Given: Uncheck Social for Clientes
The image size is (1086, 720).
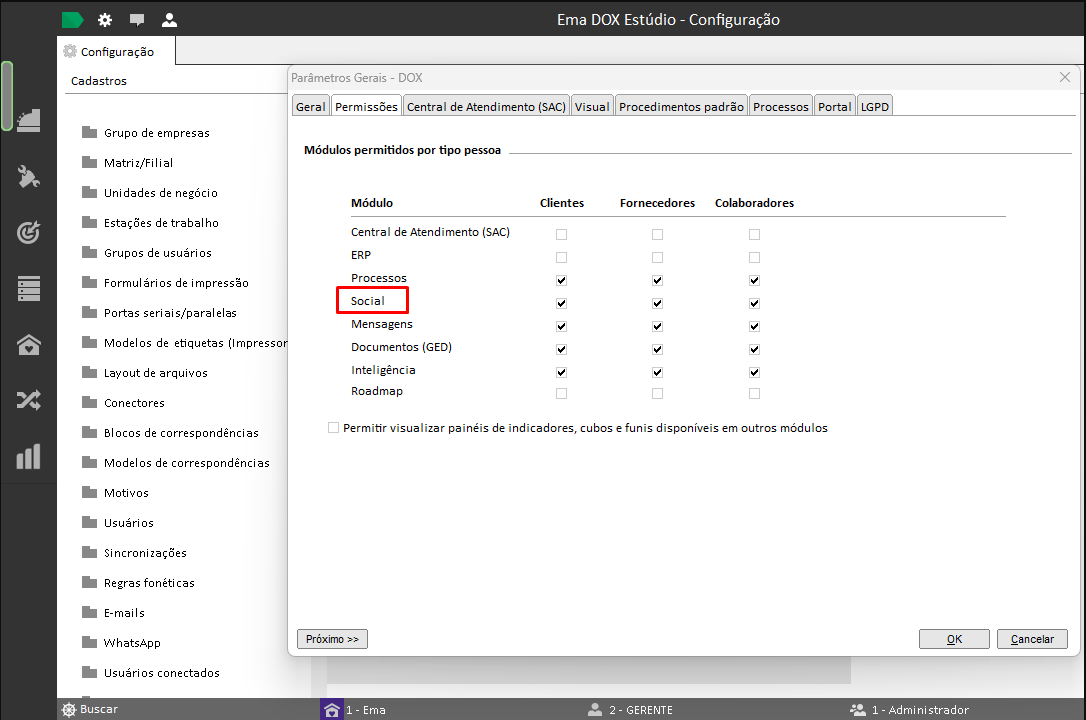Looking at the screenshot, I should click(562, 303).
